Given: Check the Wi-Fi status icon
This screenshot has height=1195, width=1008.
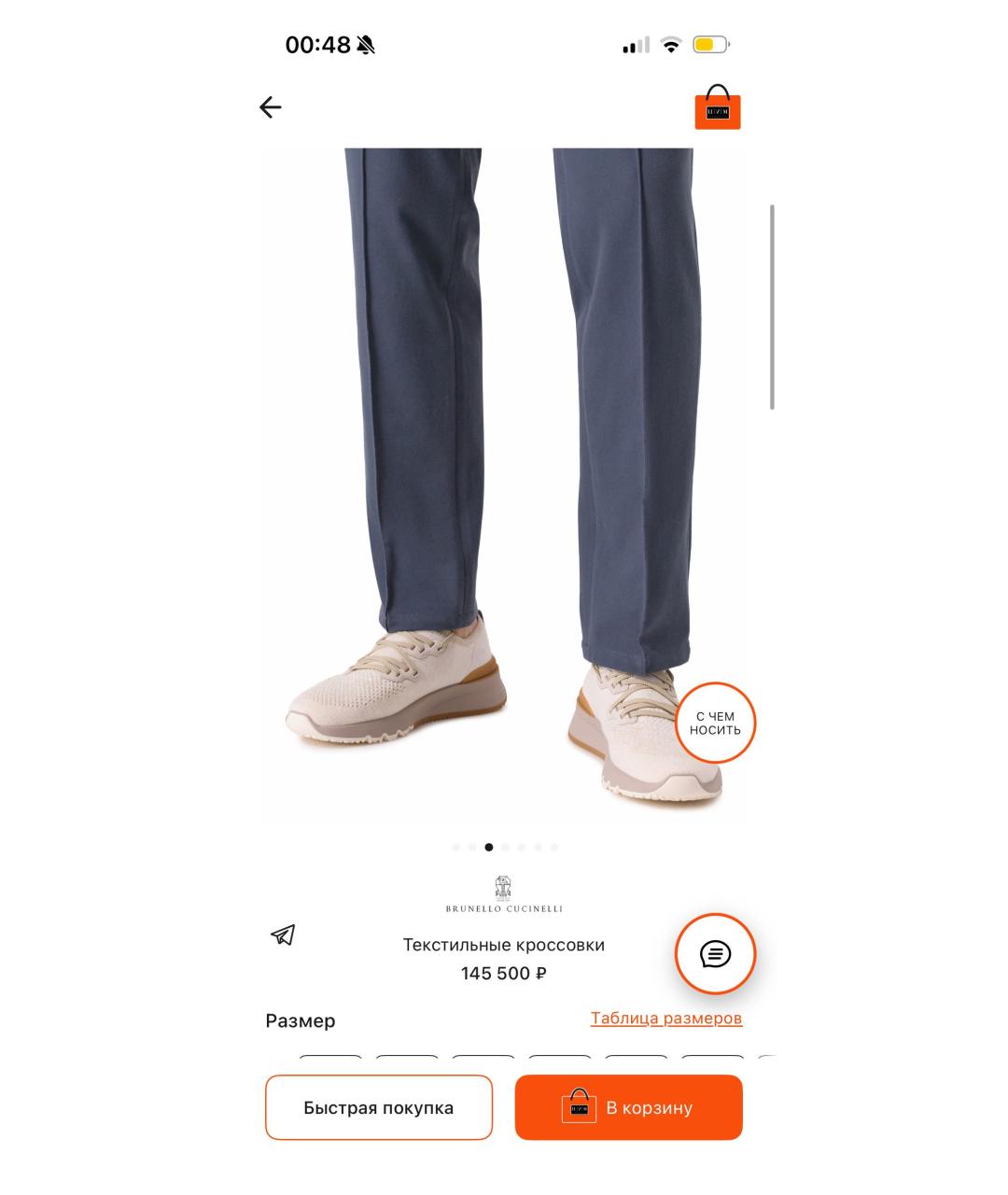Looking at the screenshot, I should click(671, 45).
